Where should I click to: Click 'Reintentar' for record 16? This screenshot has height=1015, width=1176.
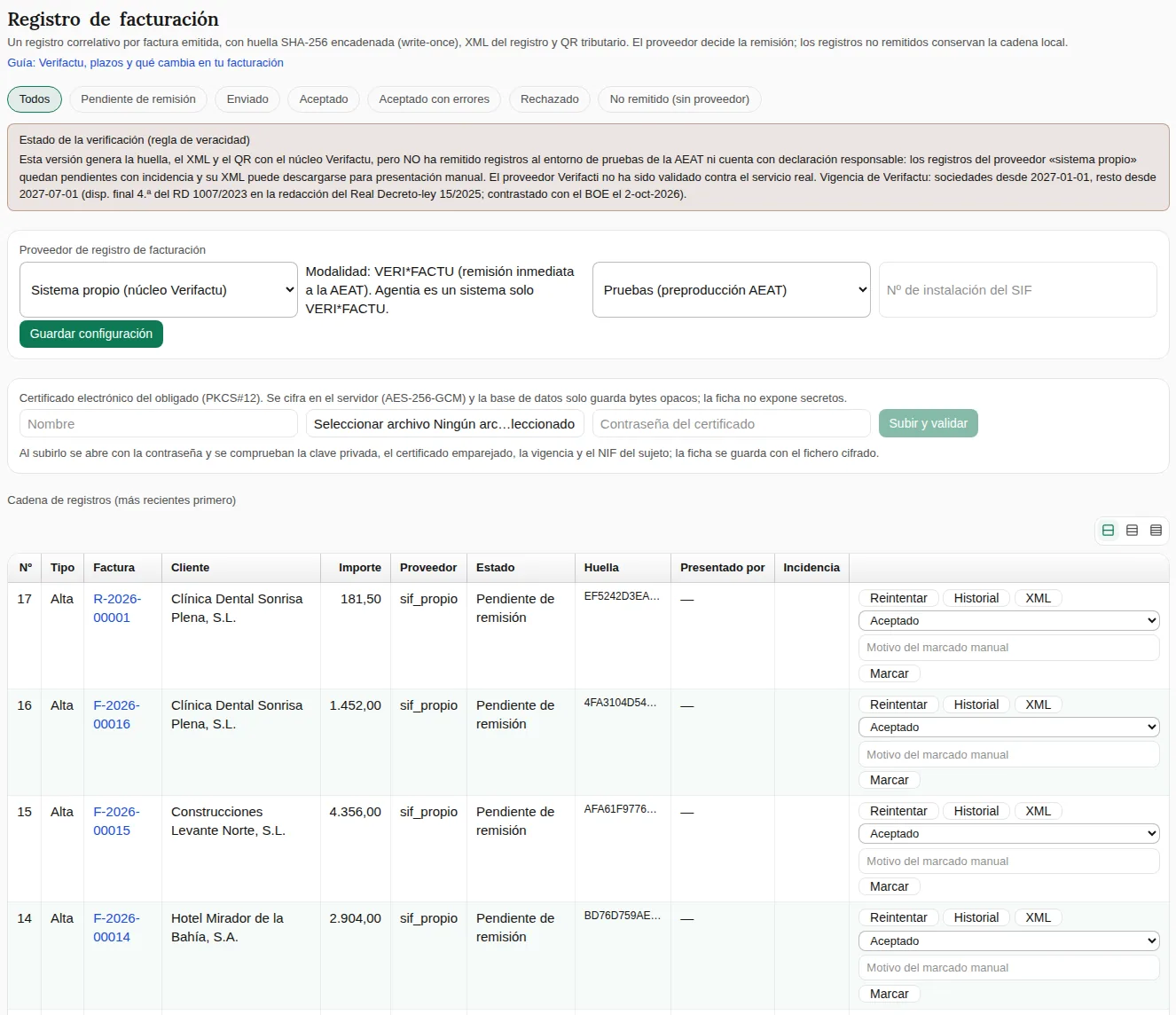[x=898, y=704]
